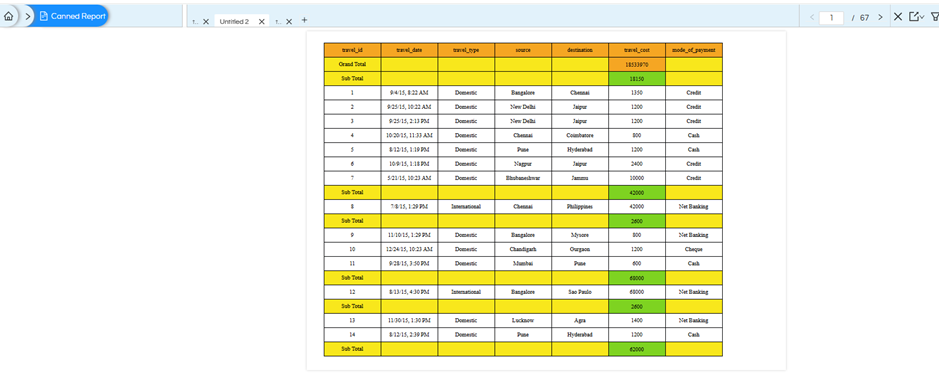
Task: Close the report with the X icon
Action: (x=898, y=17)
